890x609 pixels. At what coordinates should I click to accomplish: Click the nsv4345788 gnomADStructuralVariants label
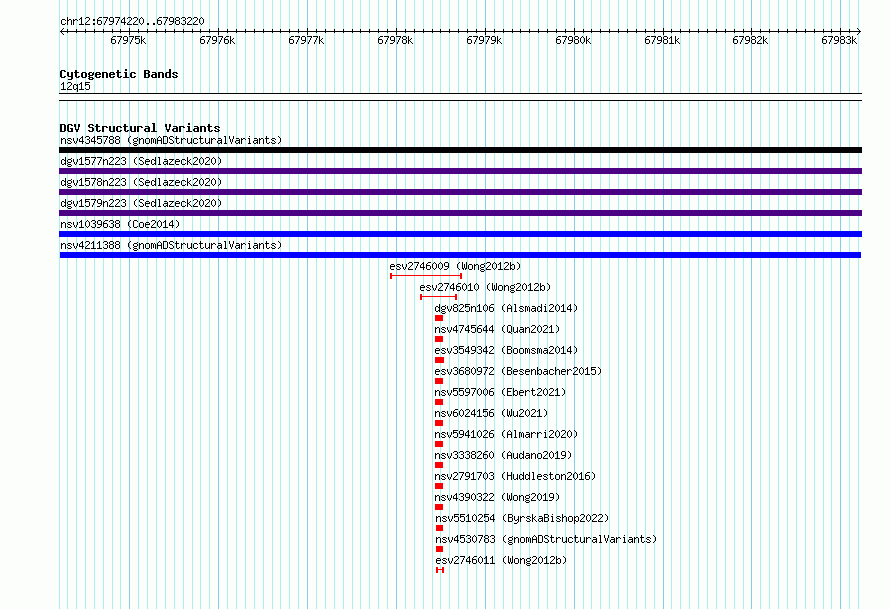[x=171, y=140]
